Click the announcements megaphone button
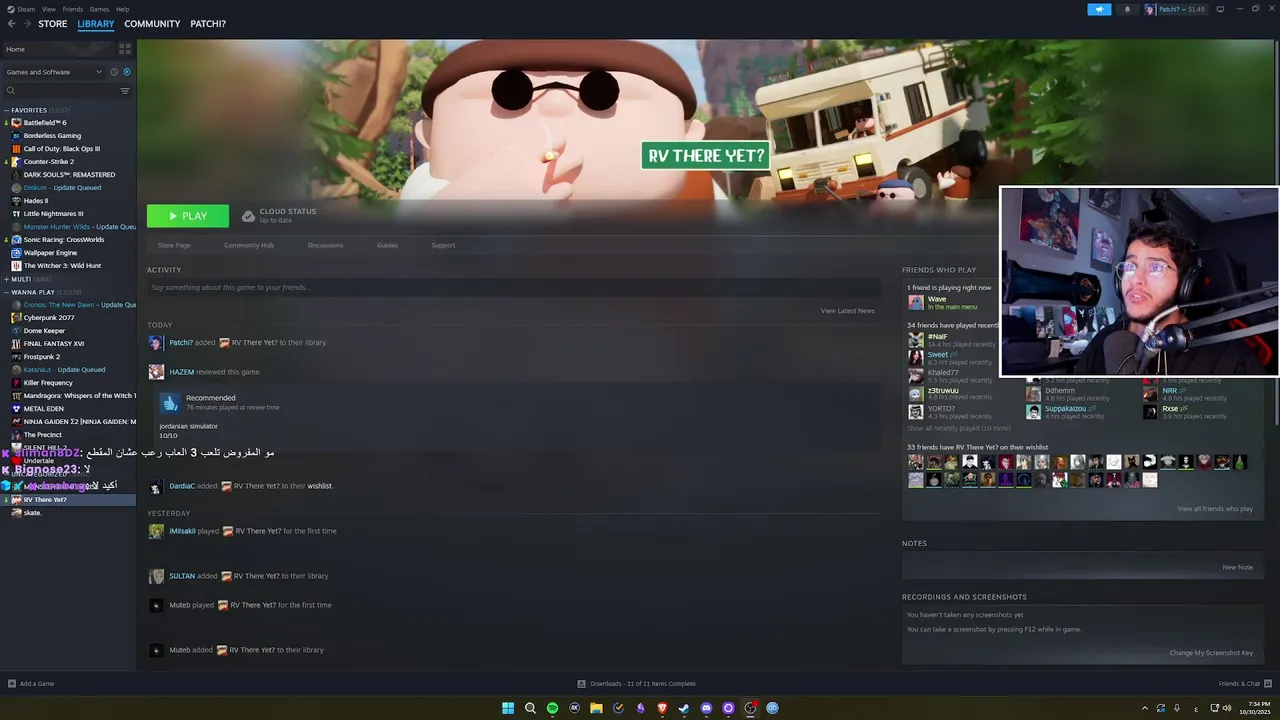Screen dimensions: 1280x720 point(1099,9)
